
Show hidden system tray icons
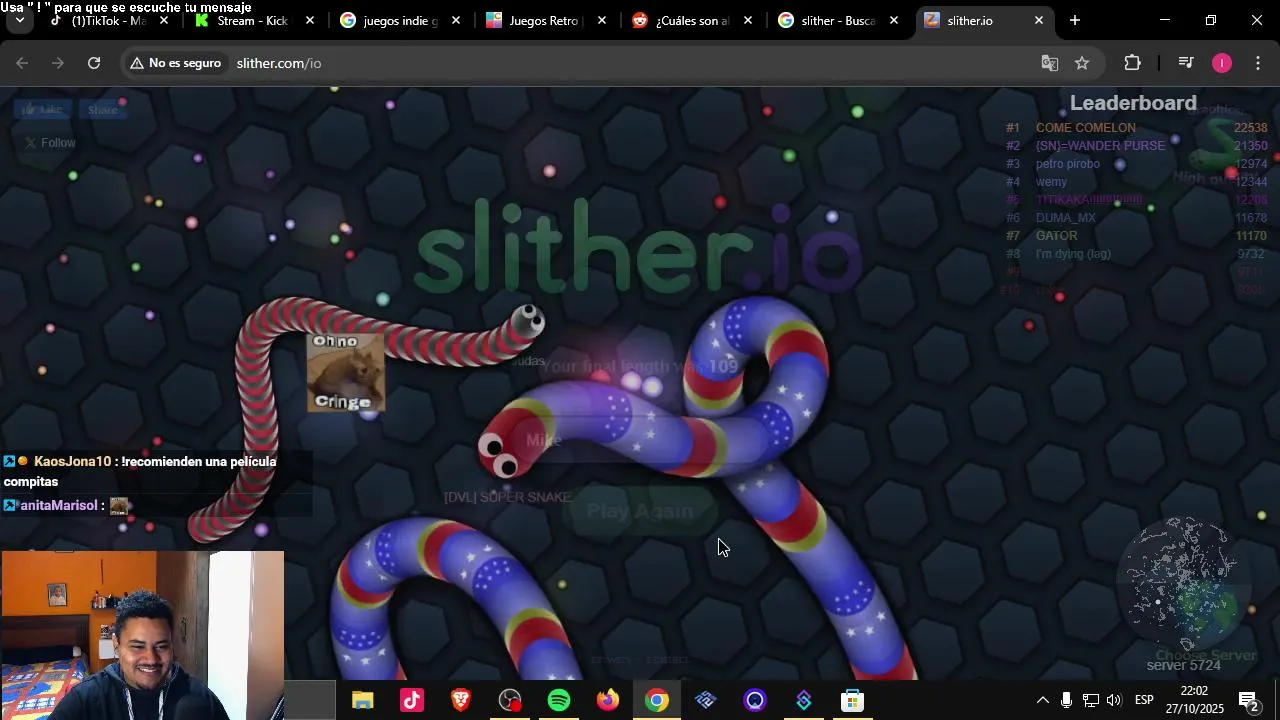pos(1042,700)
